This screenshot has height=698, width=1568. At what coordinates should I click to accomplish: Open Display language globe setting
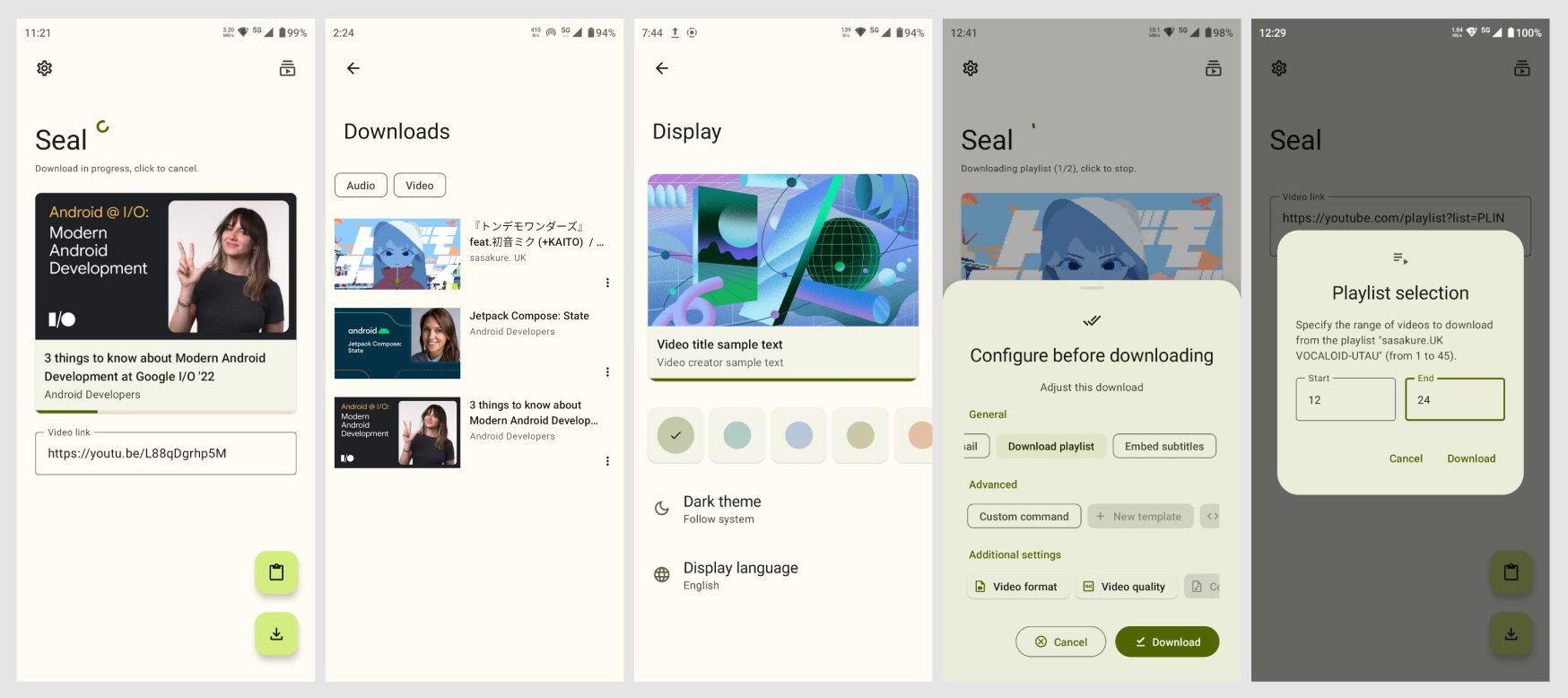pos(662,575)
